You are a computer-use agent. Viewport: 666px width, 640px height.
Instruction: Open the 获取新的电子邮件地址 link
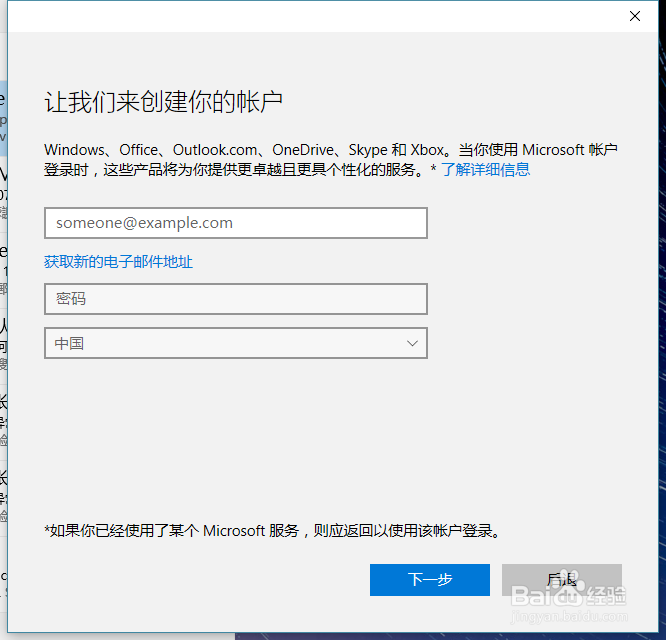118,262
